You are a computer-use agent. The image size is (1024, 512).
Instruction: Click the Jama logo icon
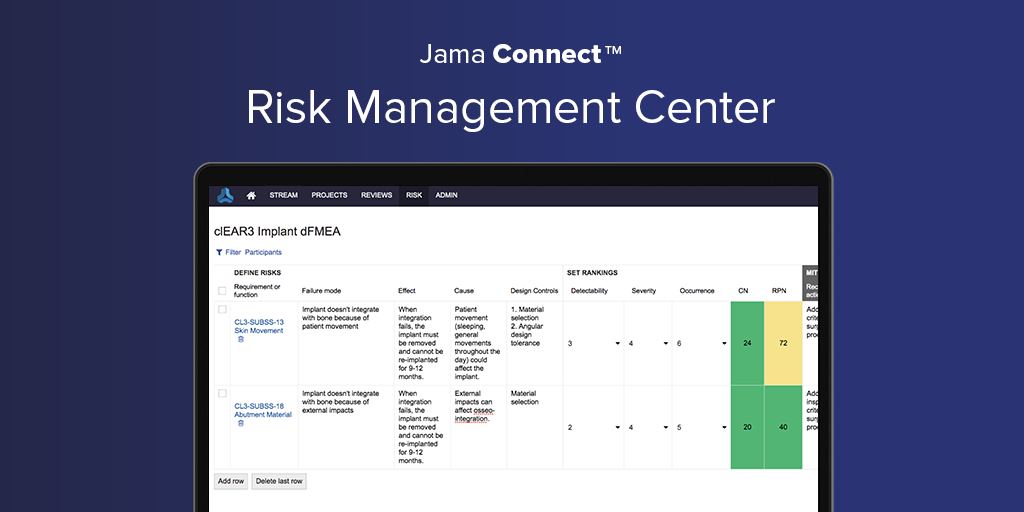pyautogui.click(x=225, y=195)
